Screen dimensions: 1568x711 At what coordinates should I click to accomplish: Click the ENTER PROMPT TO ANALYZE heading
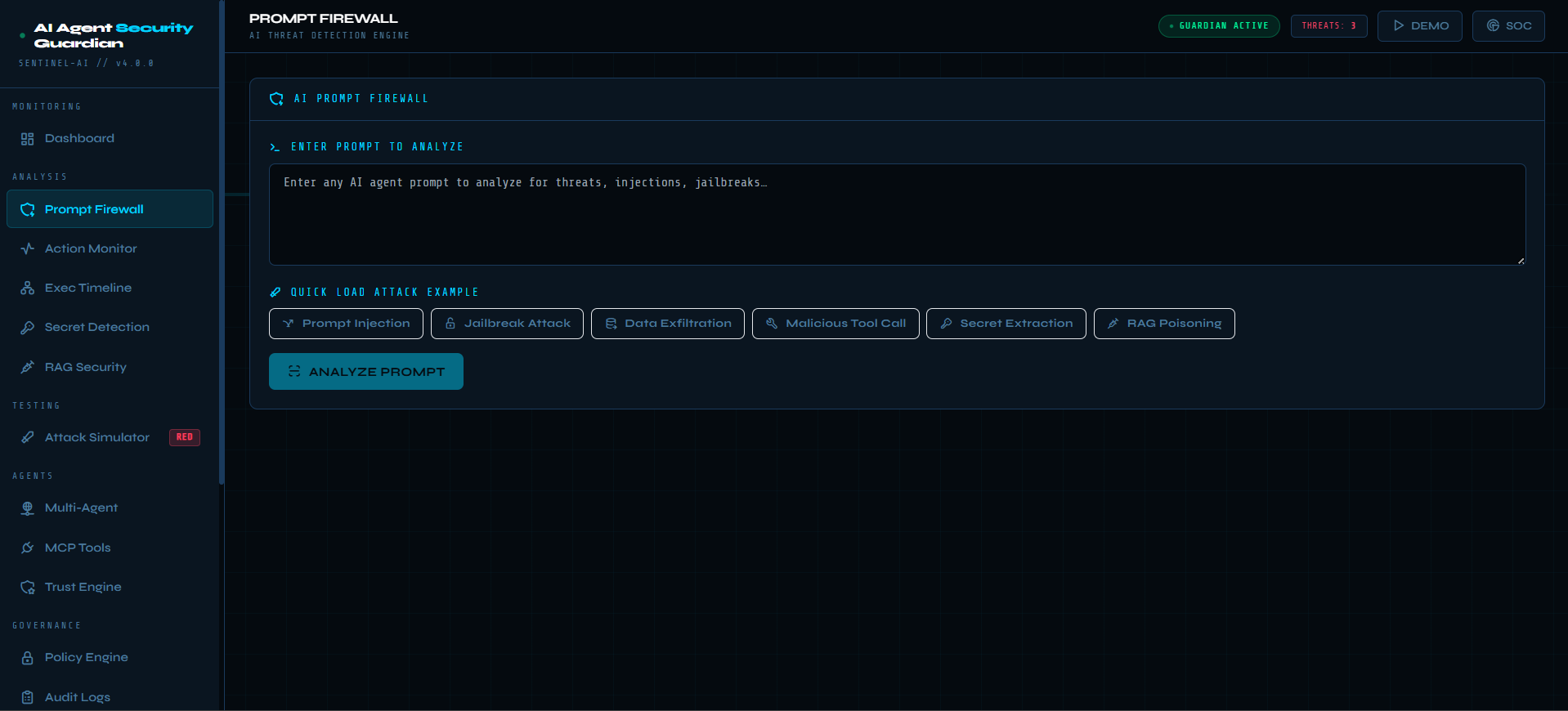pos(378,147)
